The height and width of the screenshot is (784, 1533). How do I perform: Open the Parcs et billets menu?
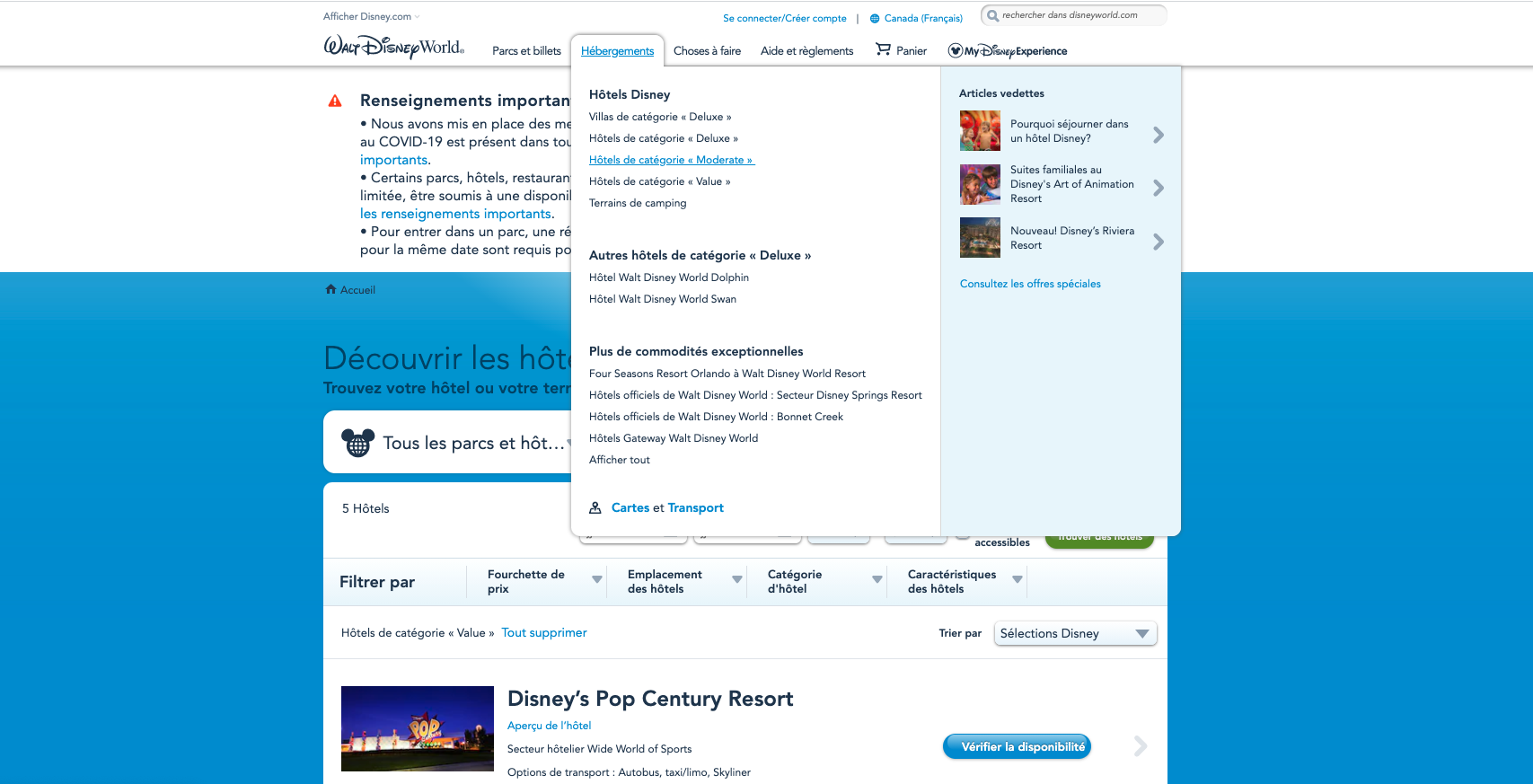526,51
